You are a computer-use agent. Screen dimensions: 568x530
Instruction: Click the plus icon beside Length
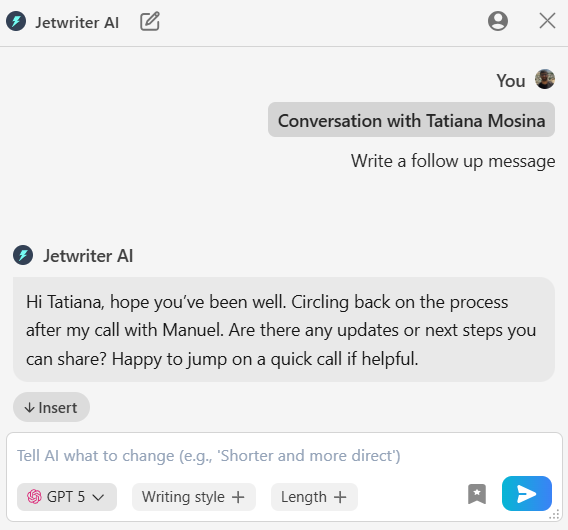[x=340, y=497]
